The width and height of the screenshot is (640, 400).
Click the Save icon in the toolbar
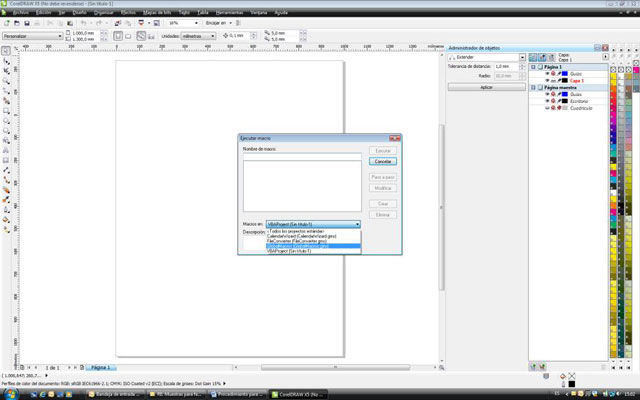pyautogui.click(x=27, y=23)
